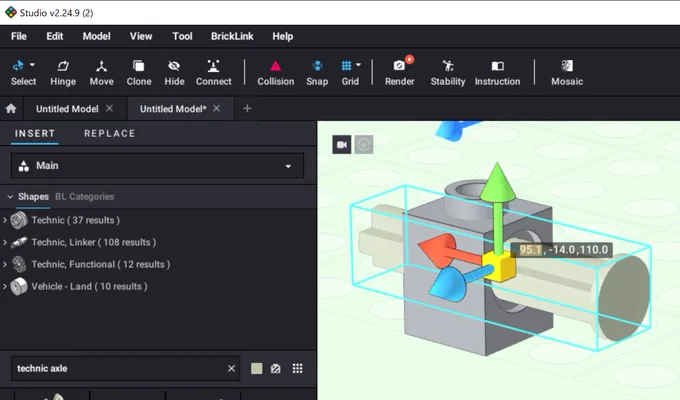
Task: Select the Technic, Linker (108 results) row
Action: (x=94, y=242)
